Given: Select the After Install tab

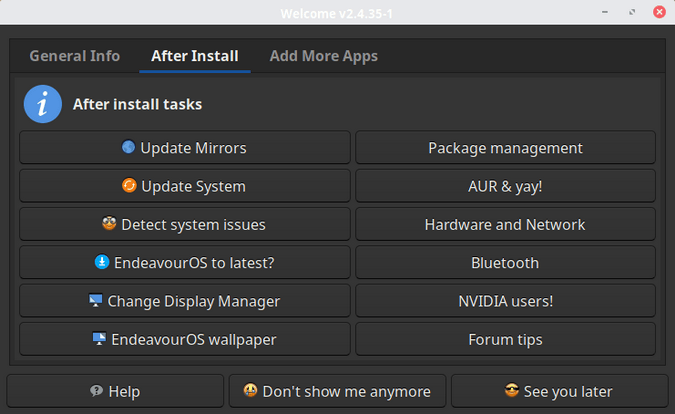Looking at the screenshot, I should click(195, 56).
